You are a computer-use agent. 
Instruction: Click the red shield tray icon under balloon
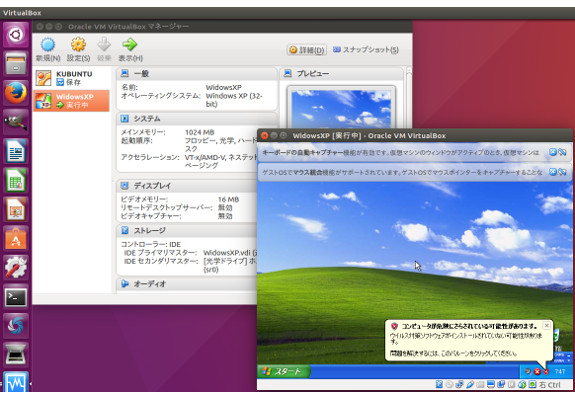tap(546, 372)
